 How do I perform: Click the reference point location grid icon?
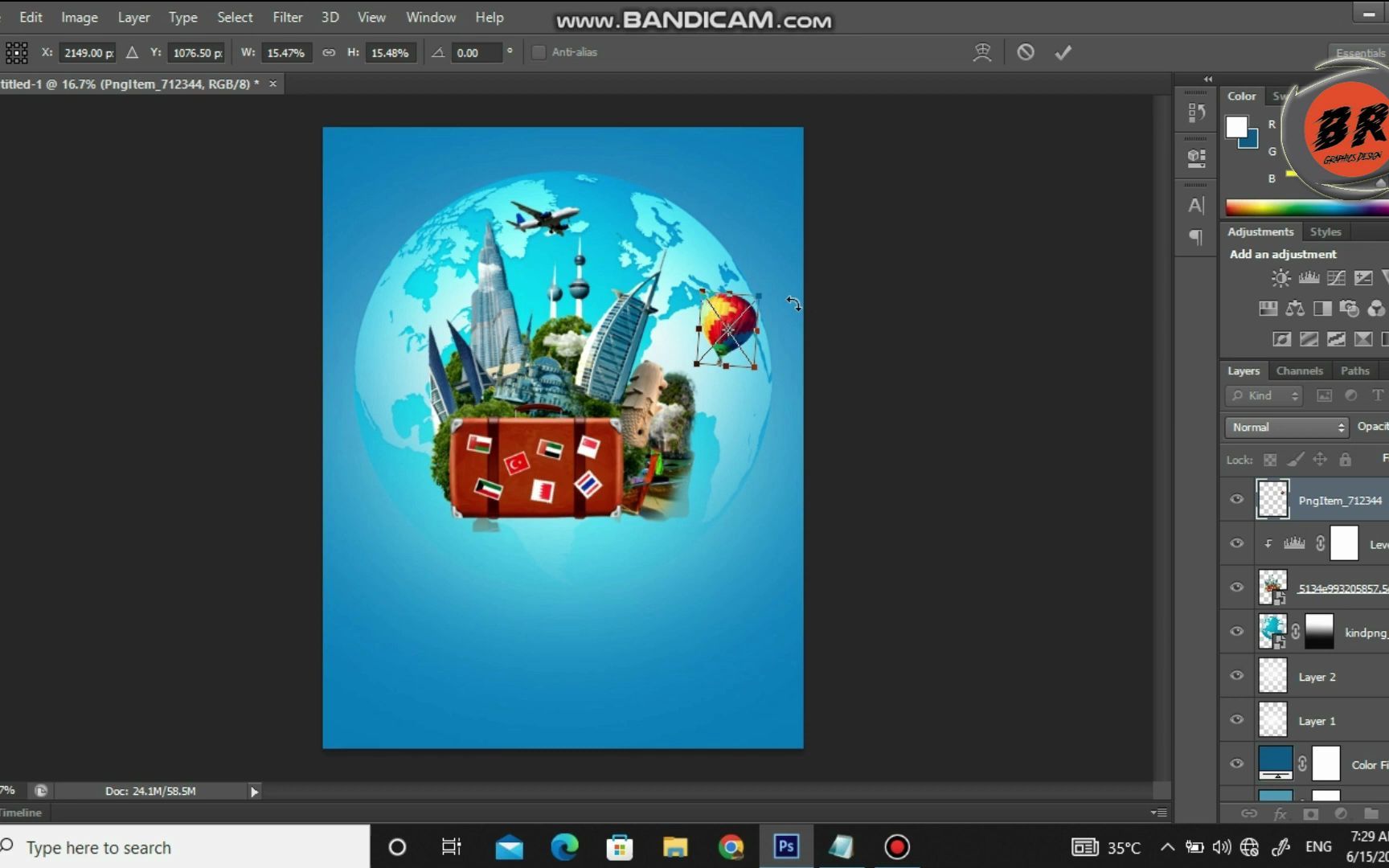tap(17, 53)
